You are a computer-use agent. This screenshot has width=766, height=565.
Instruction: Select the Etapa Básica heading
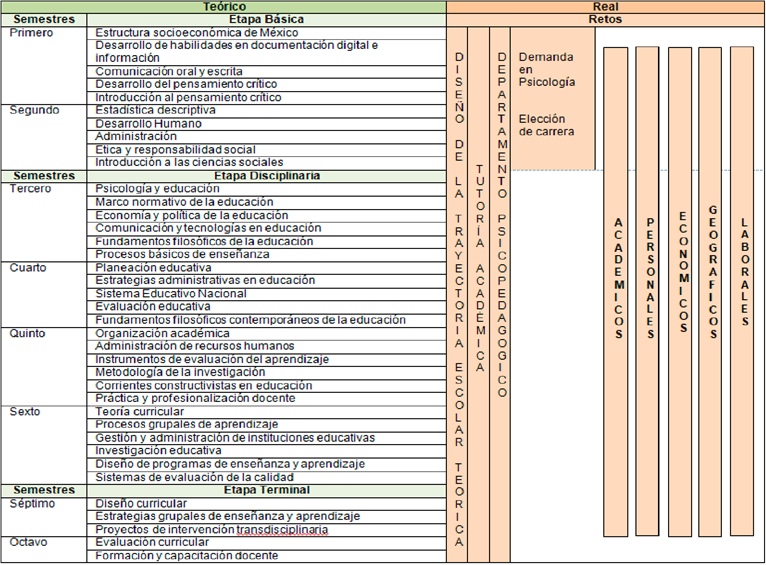(x=266, y=19)
